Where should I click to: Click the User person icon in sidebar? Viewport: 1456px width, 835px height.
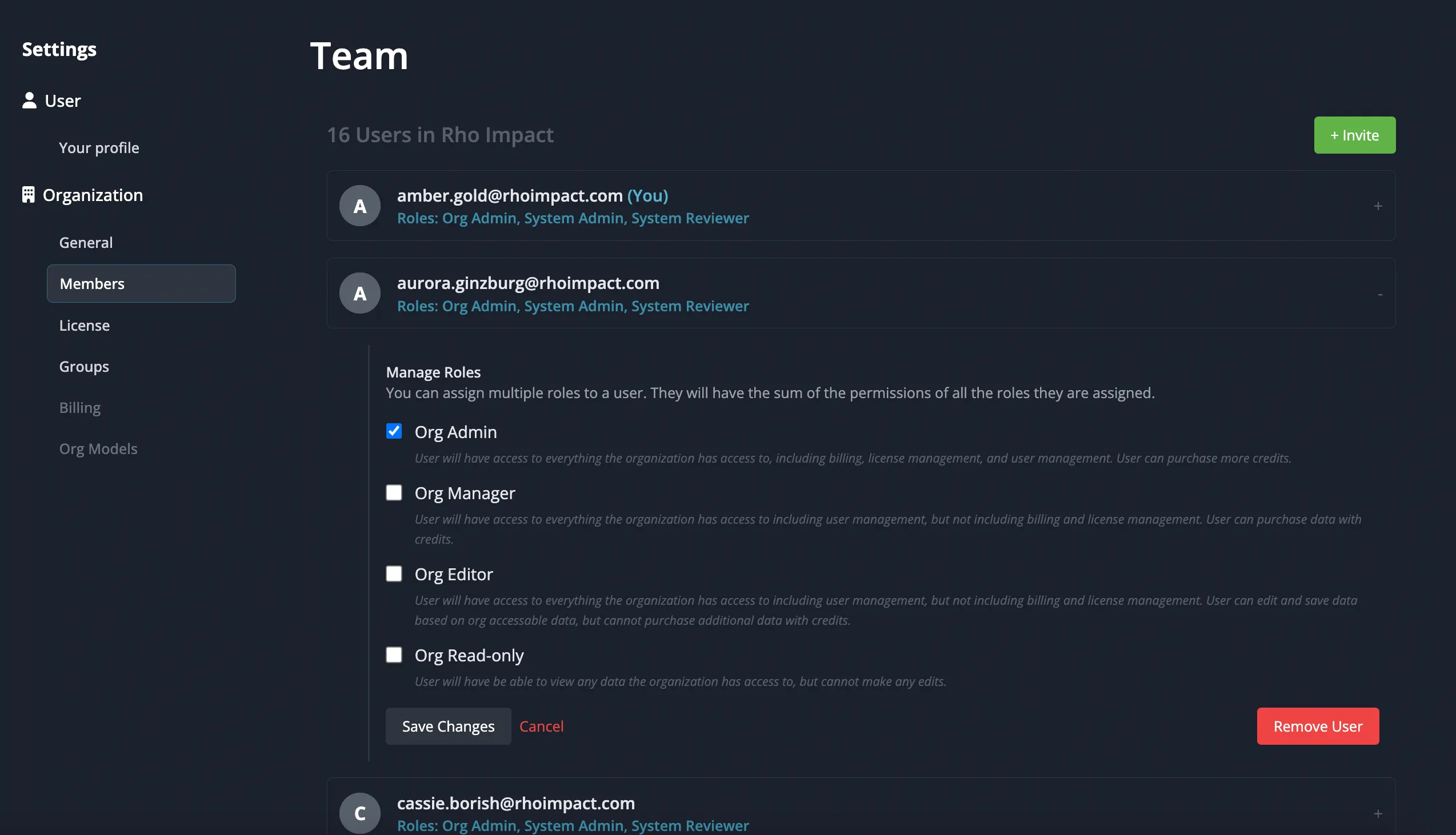tap(29, 100)
